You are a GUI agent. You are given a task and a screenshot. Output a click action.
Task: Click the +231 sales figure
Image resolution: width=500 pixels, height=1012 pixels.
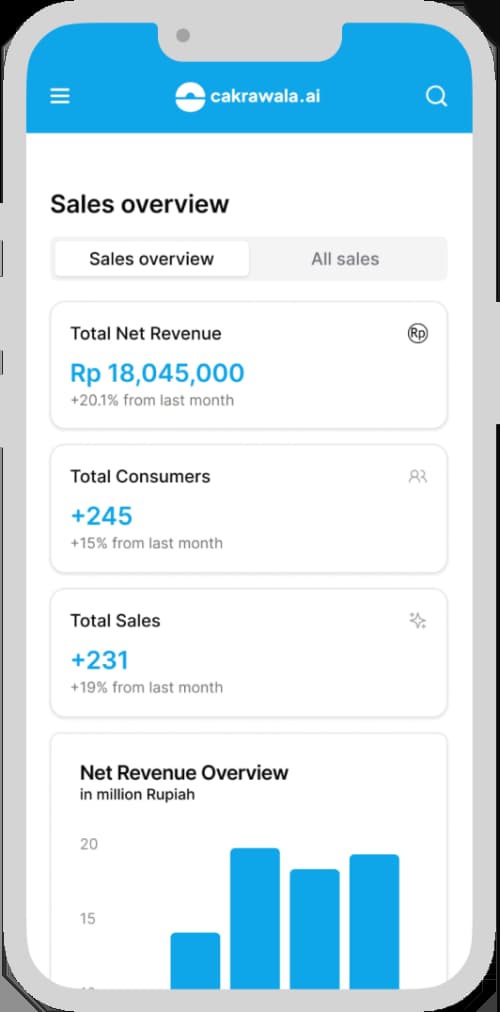tap(99, 660)
